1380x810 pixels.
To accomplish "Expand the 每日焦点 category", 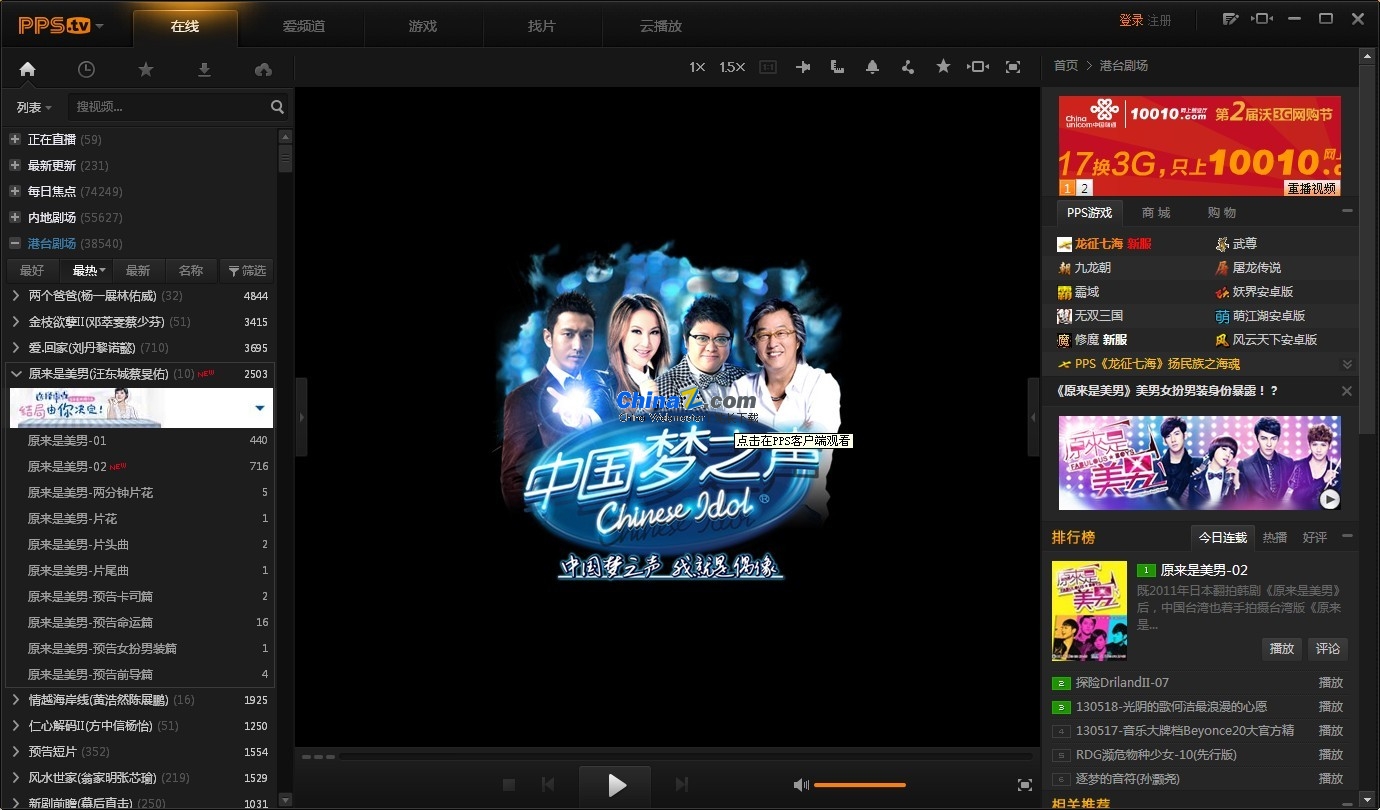I will coord(15,191).
